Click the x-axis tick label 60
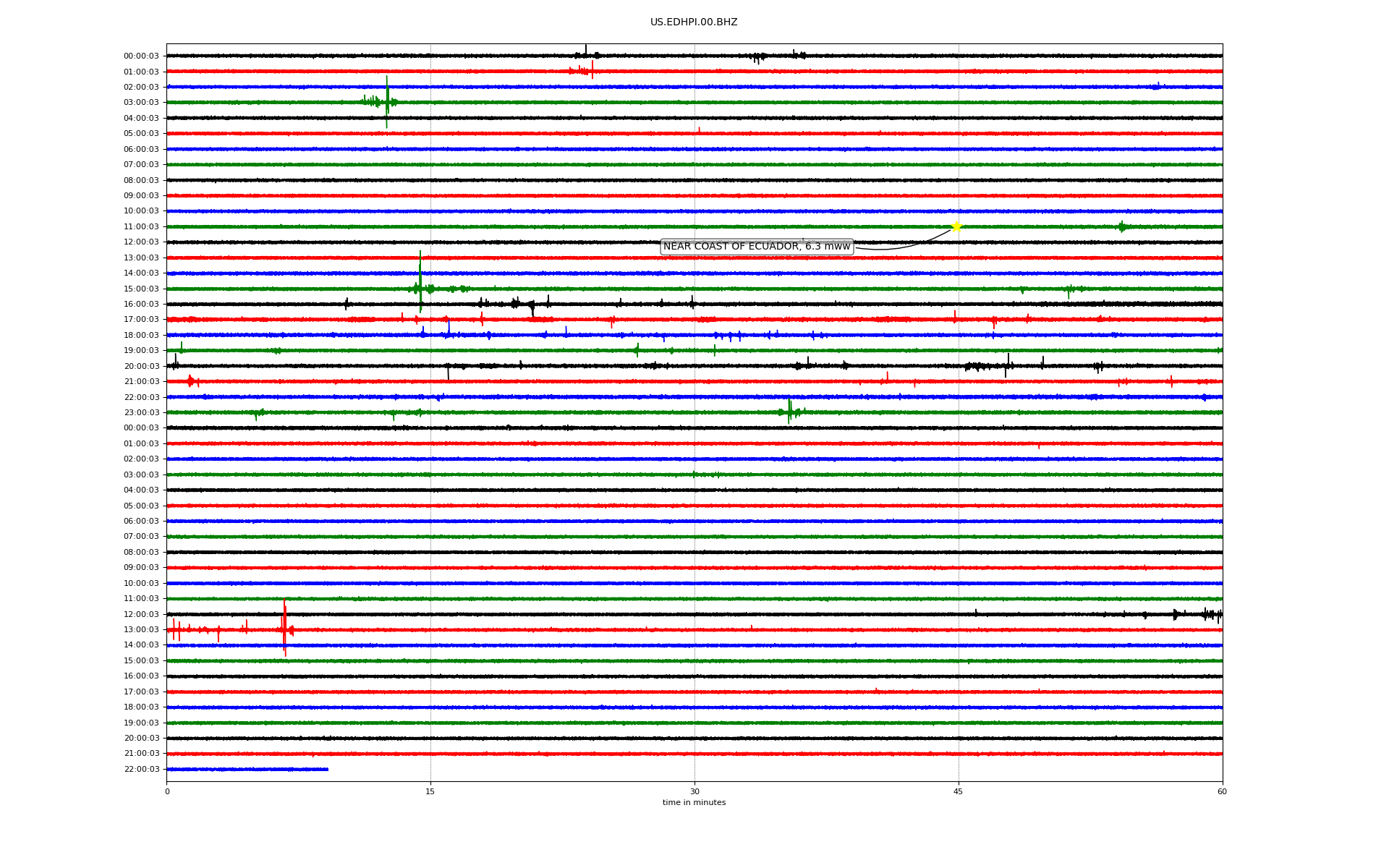Viewport: 1389px width, 868px height. 1222,791
